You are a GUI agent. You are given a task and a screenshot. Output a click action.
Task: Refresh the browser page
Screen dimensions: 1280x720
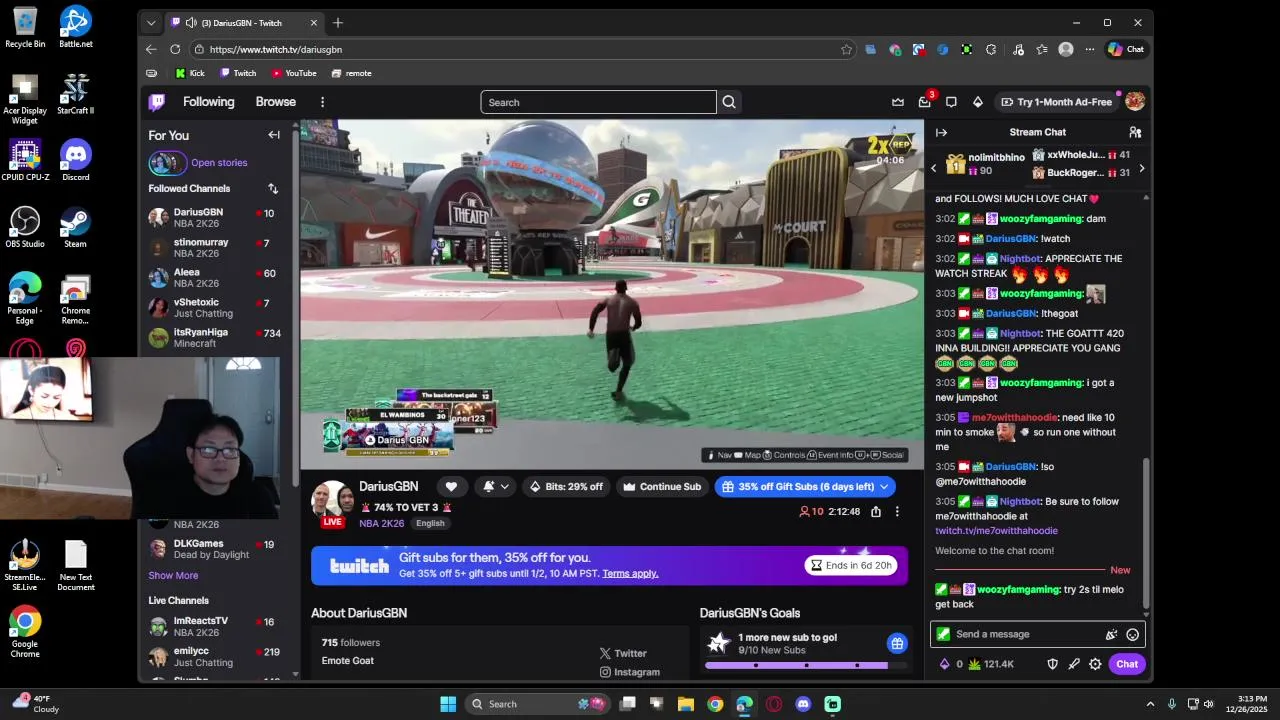click(x=175, y=49)
